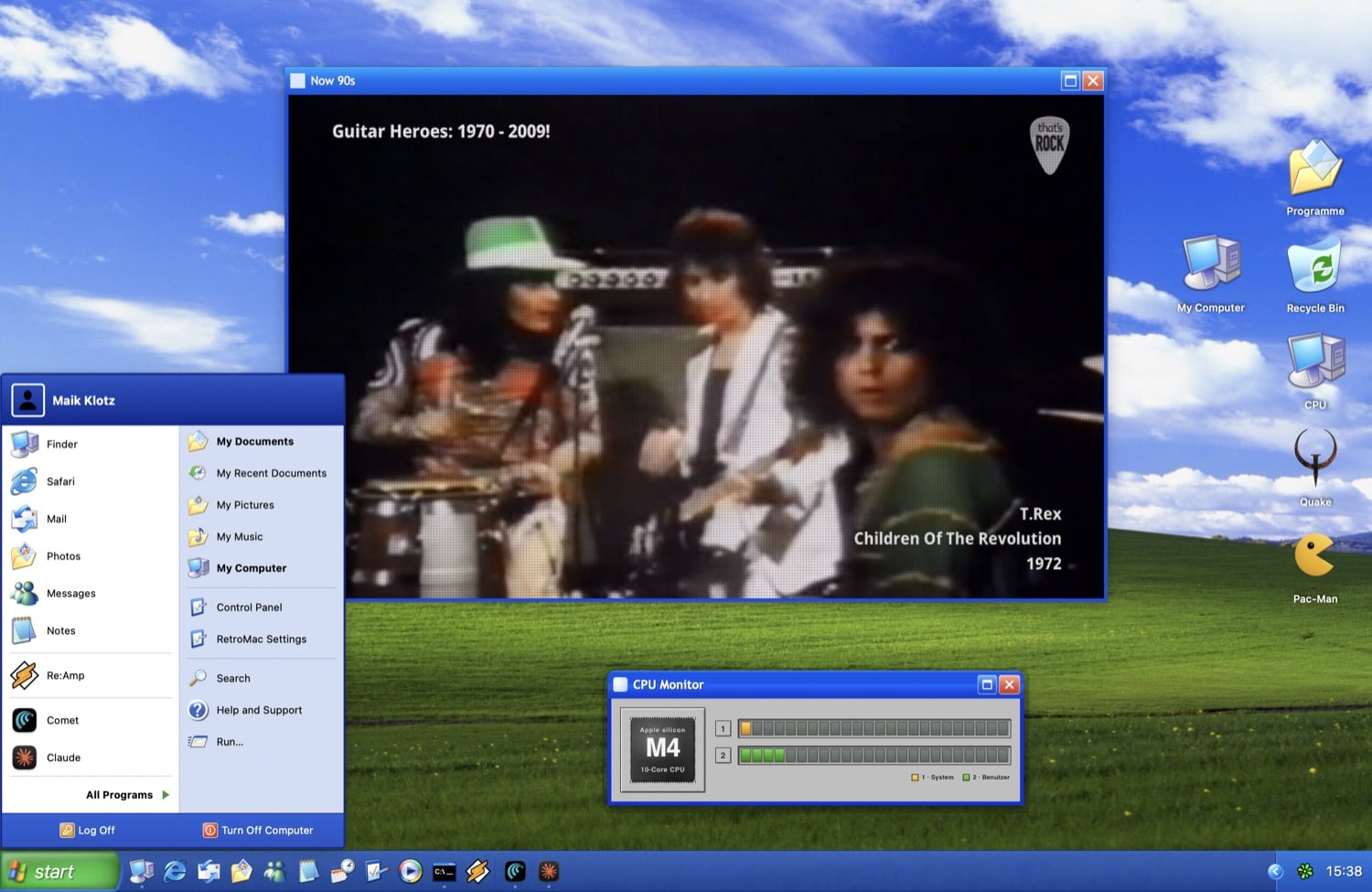The width and height of the screenshot is (1372, 892).
Task: Click the Log Off button
Action: pyautogui.click(x=88, y=830)
